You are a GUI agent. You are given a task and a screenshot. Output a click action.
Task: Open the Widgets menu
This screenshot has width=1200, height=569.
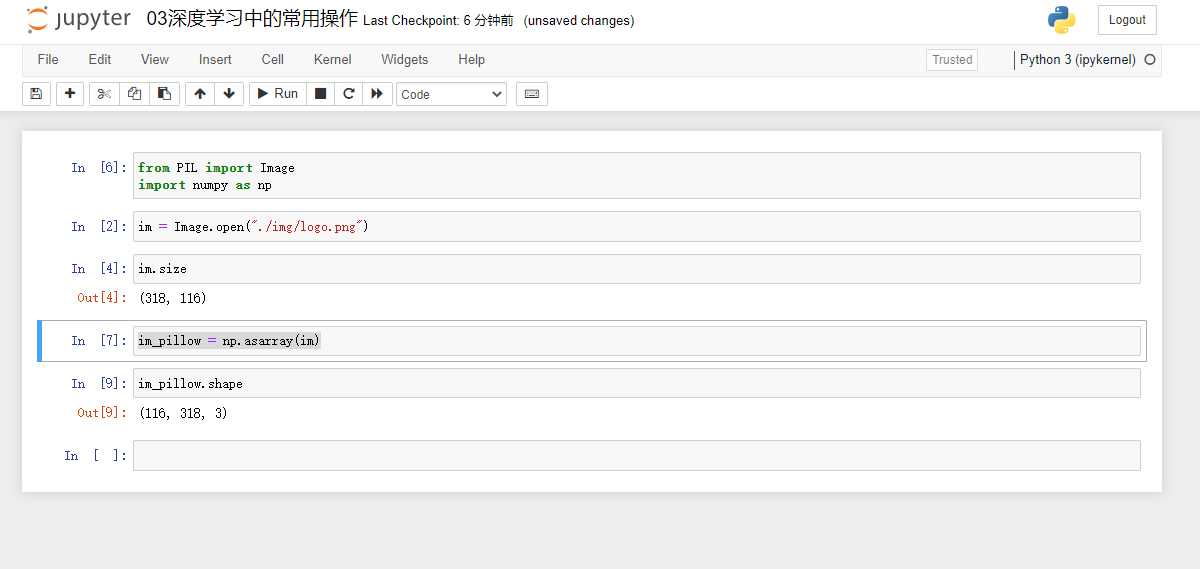(x=405, y=60)
